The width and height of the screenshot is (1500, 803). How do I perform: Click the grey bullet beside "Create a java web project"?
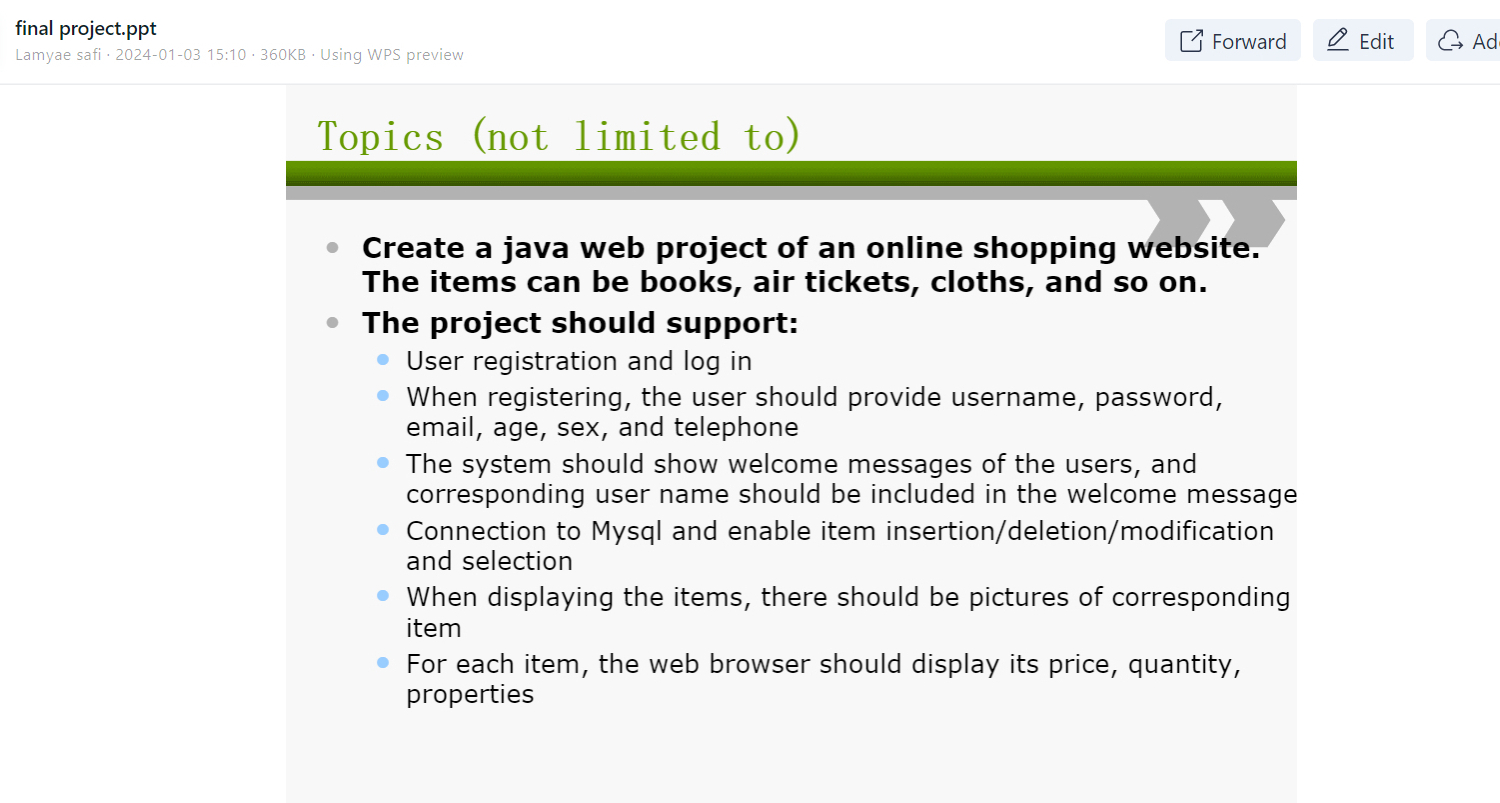tap(331, 245)
